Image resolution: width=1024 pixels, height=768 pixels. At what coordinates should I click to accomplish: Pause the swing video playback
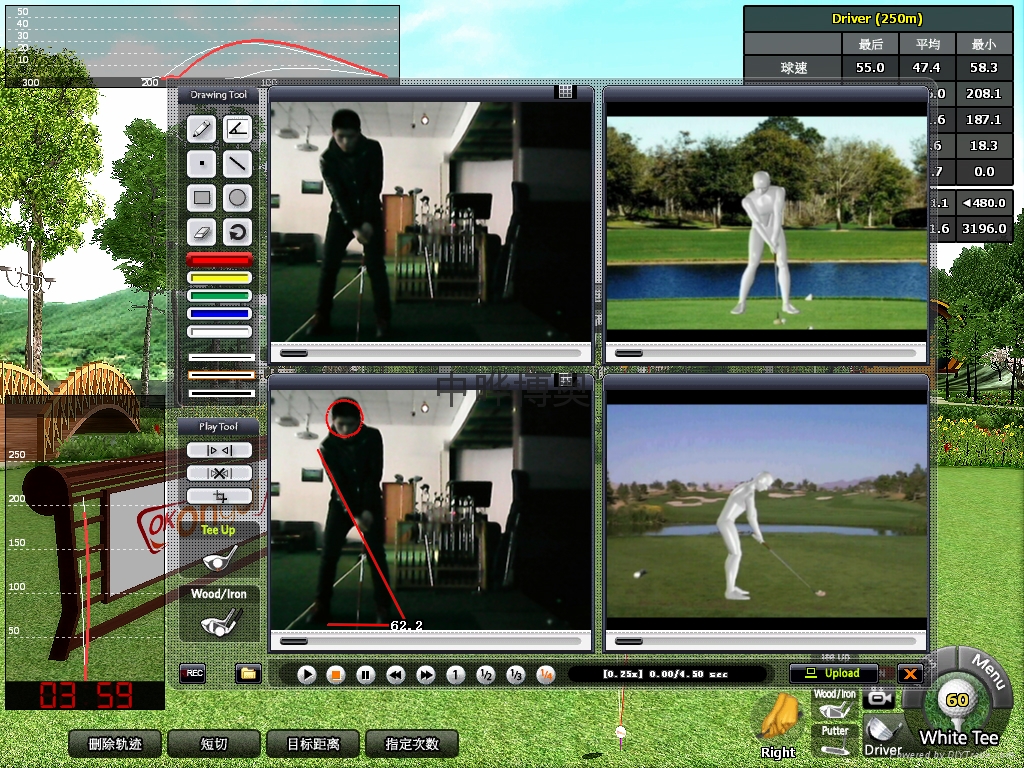(x=366, y=675)
